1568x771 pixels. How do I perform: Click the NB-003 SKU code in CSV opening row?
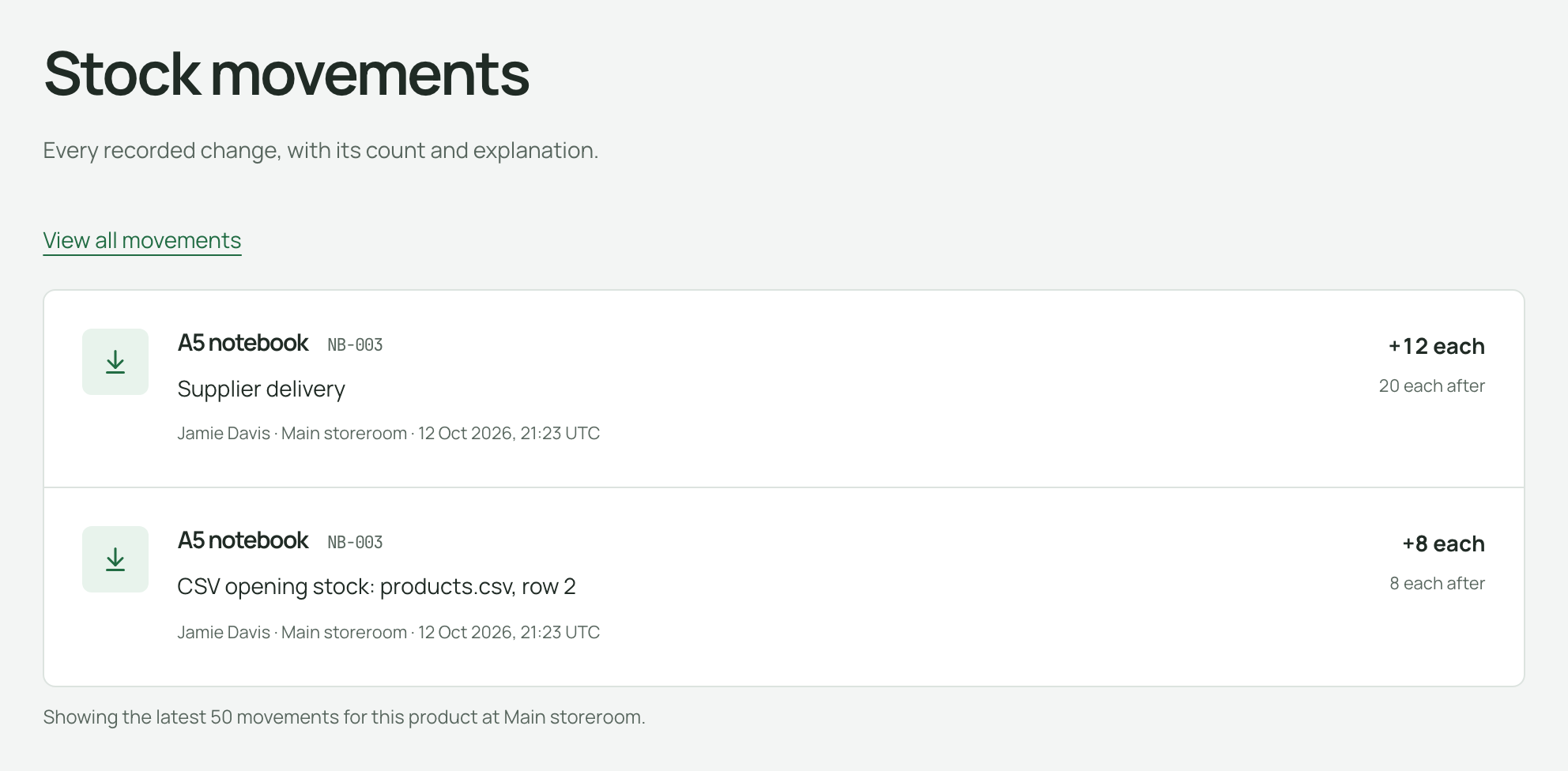click(x=356, y=543)
